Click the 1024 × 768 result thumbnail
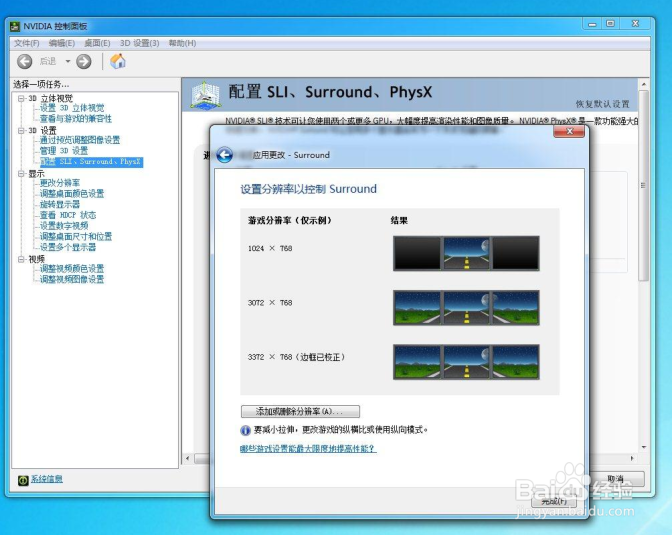The image size is (672, 535). tap(466, 253)
